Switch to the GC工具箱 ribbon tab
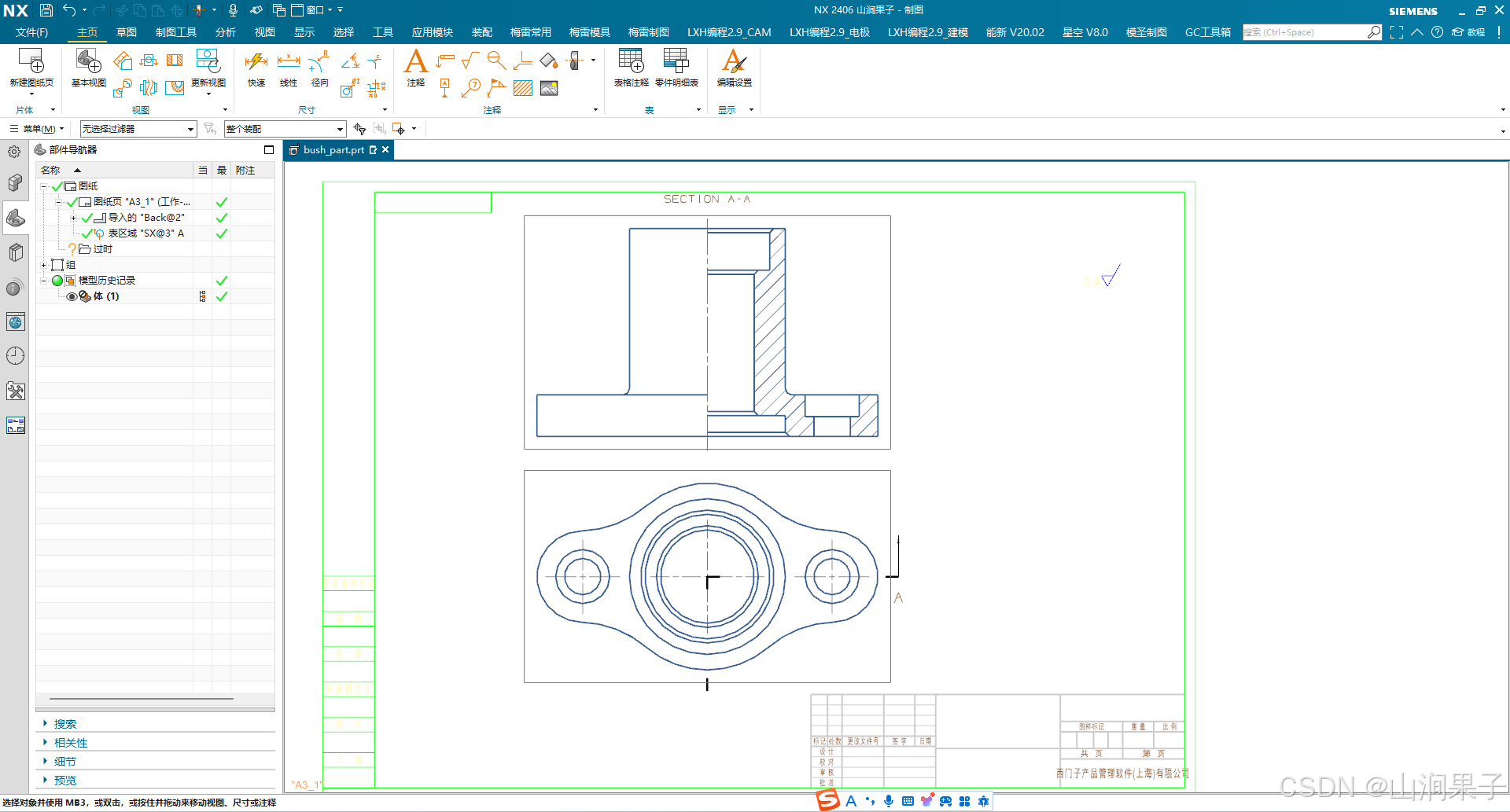 (x=1208, y=32)
